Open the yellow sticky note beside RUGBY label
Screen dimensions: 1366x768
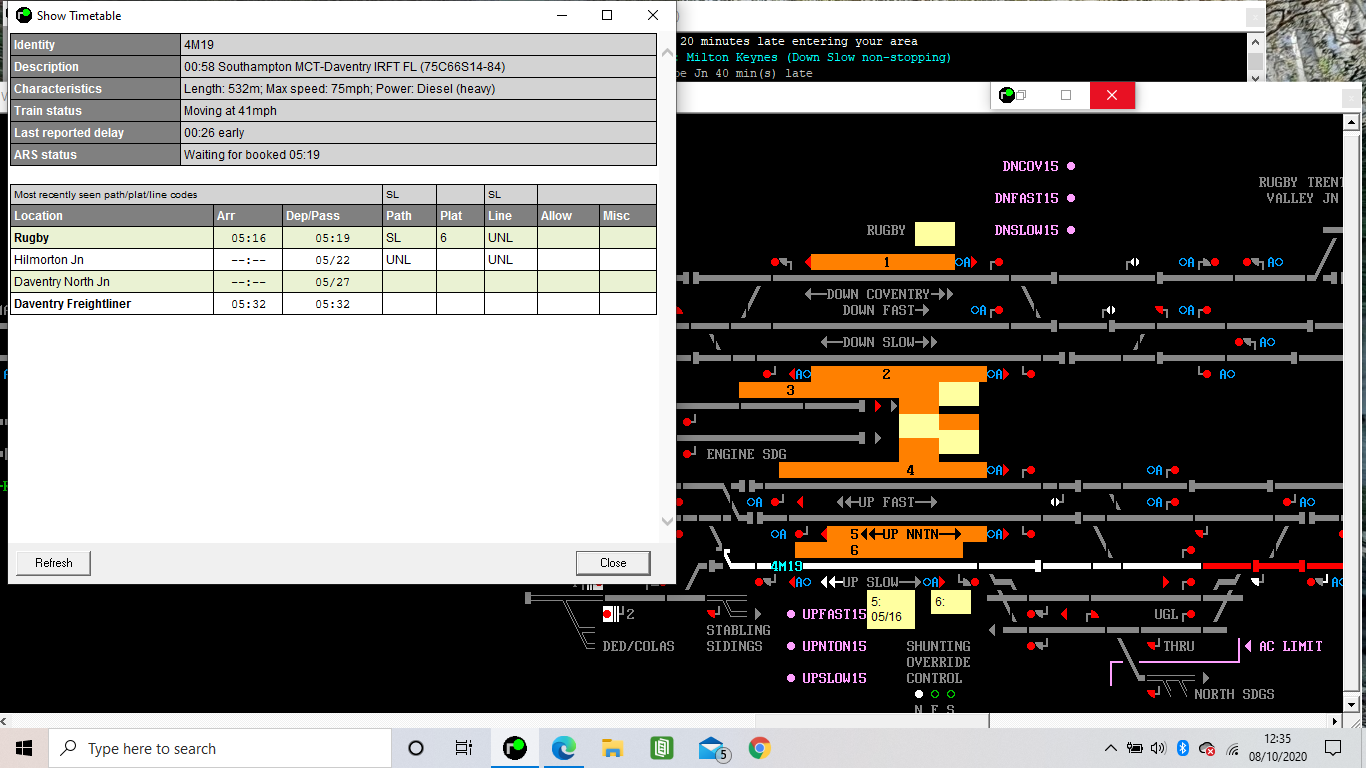click(935, 234)
